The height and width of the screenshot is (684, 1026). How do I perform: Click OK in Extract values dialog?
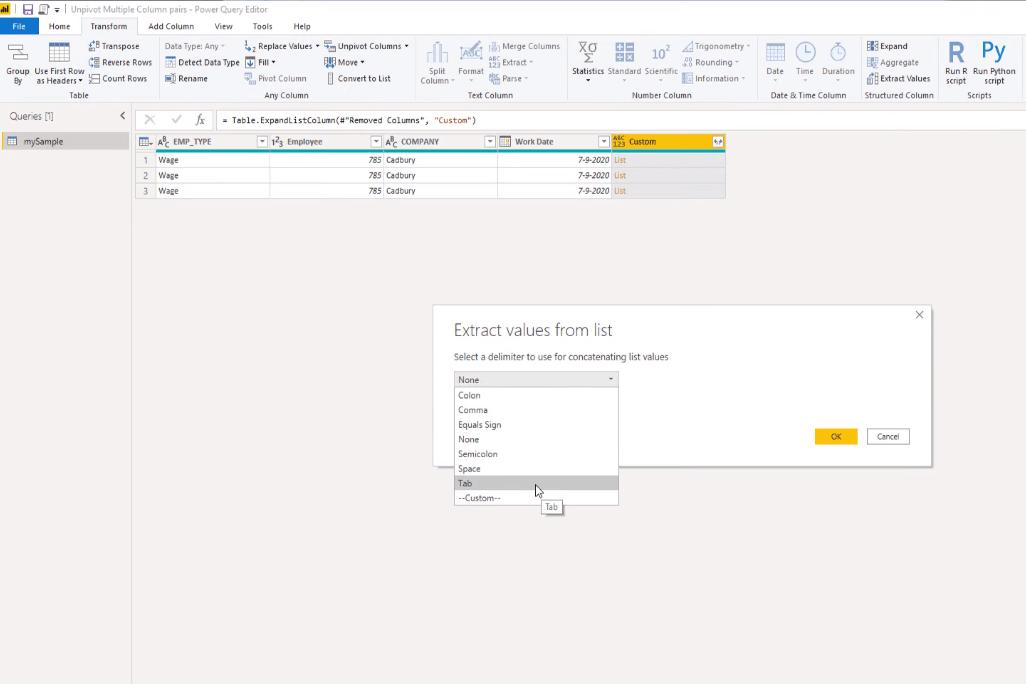(x=836, y=437)
